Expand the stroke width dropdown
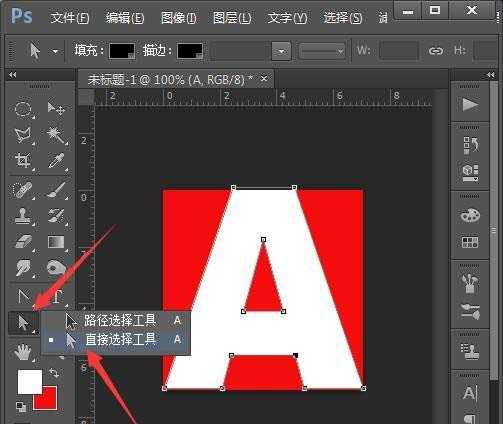 (282, 51)
